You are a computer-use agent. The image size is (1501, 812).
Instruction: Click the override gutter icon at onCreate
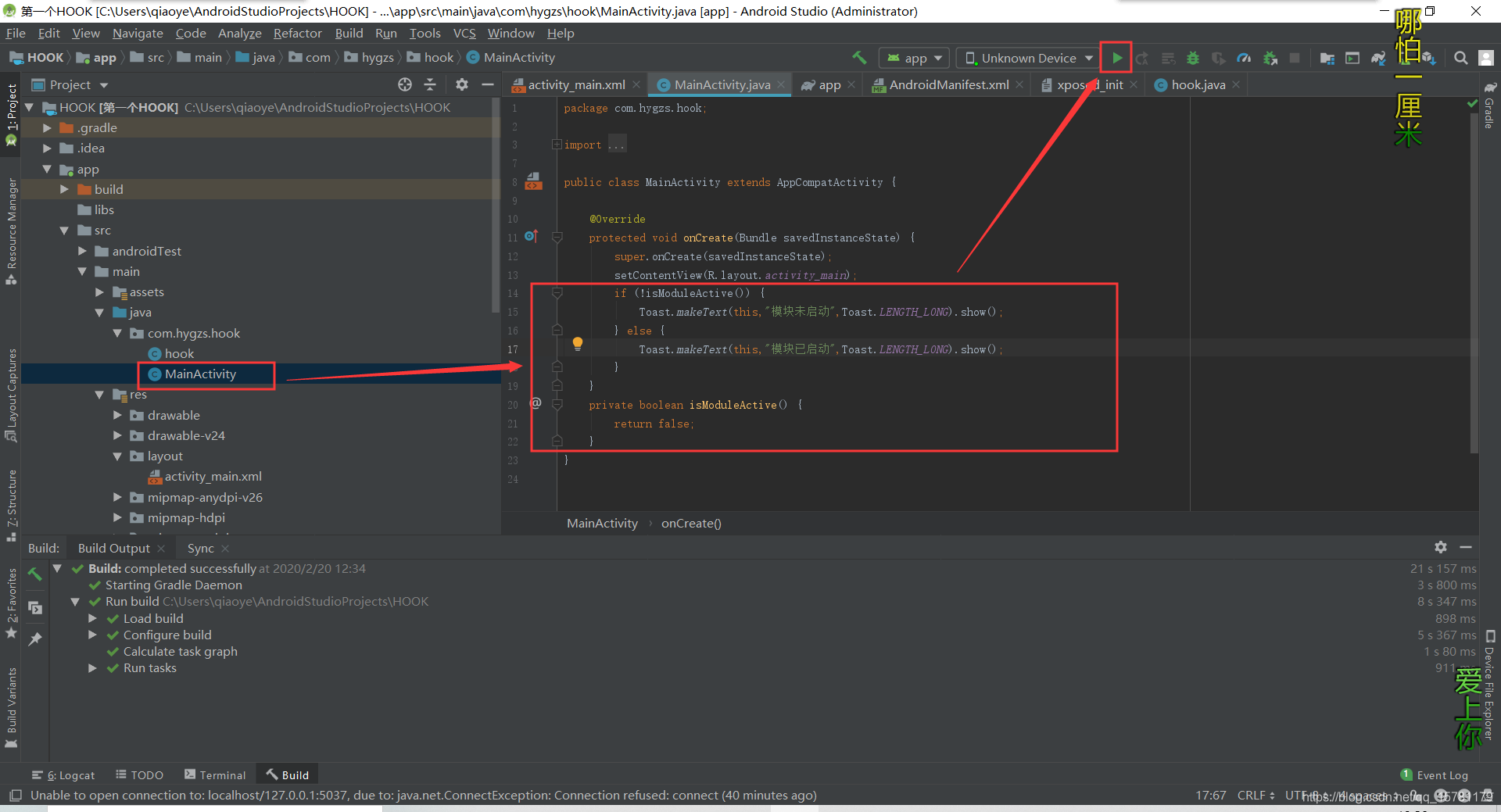tap(531, 236)
